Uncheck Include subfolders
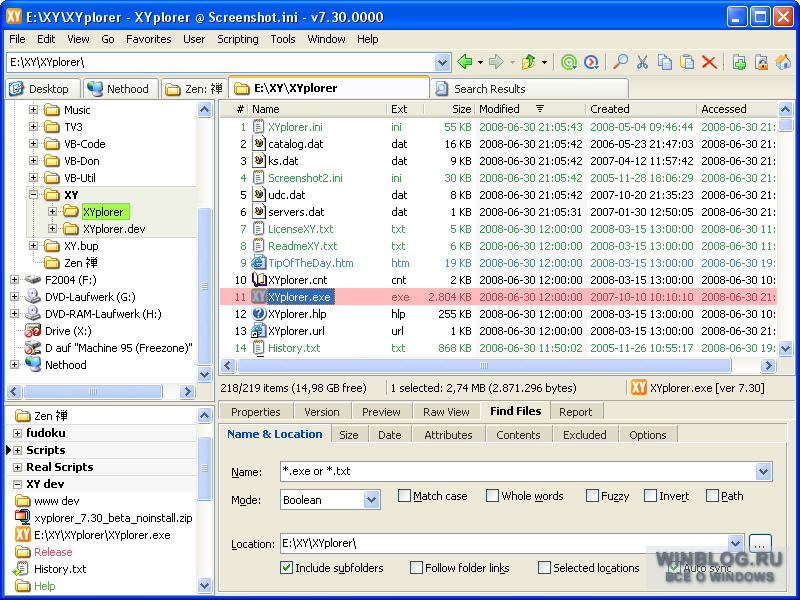This screenshot has width=800, height=600. click(286, 567)
